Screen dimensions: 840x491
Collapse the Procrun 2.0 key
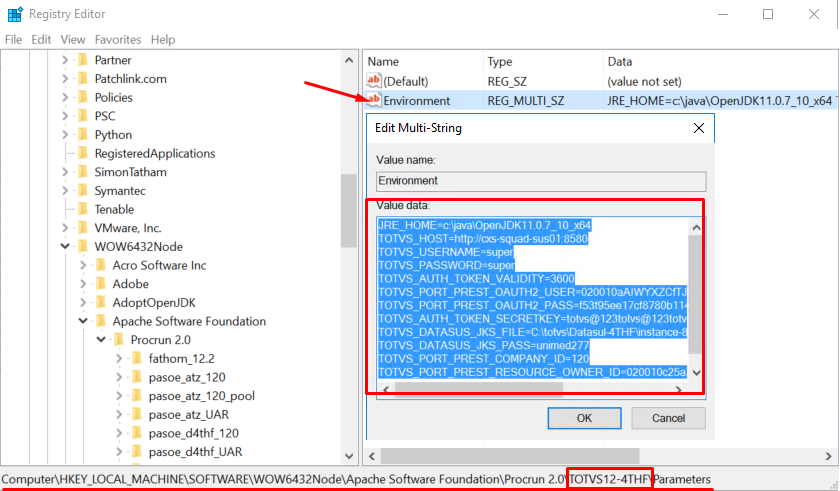[x=101, y=340]
